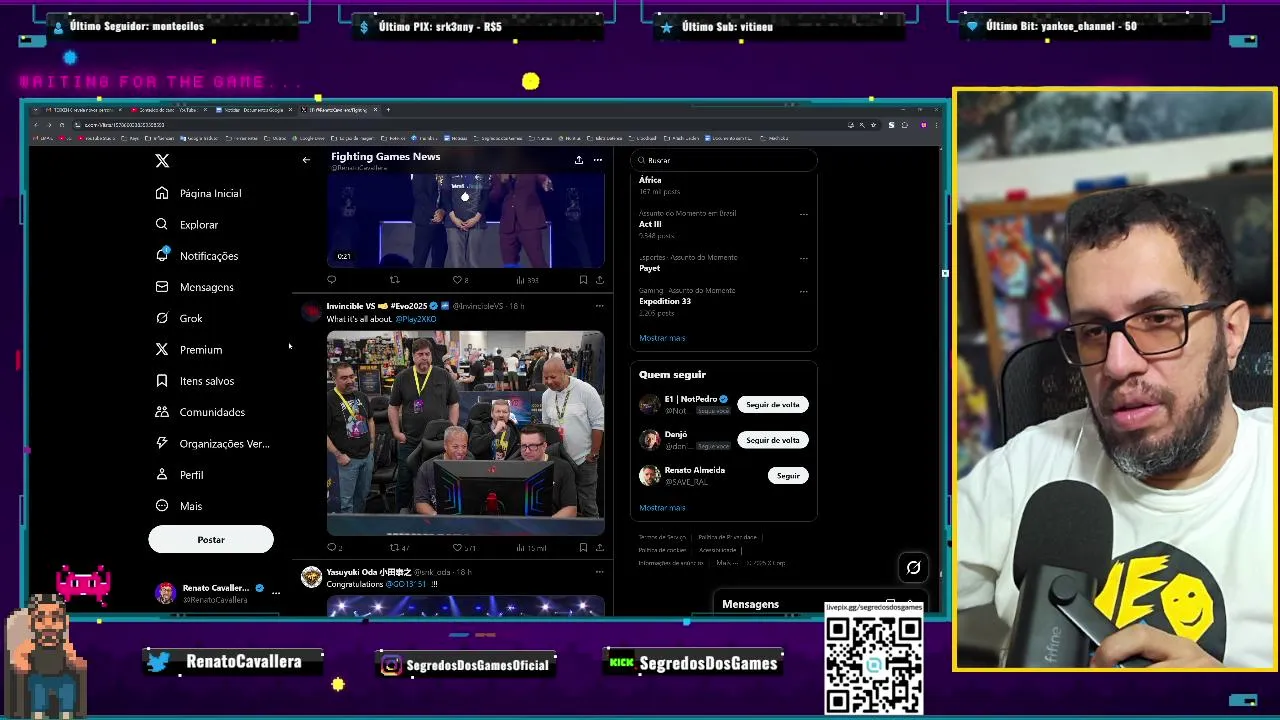
Task: Open Notificações in sidebar
Action: [197, 256]
